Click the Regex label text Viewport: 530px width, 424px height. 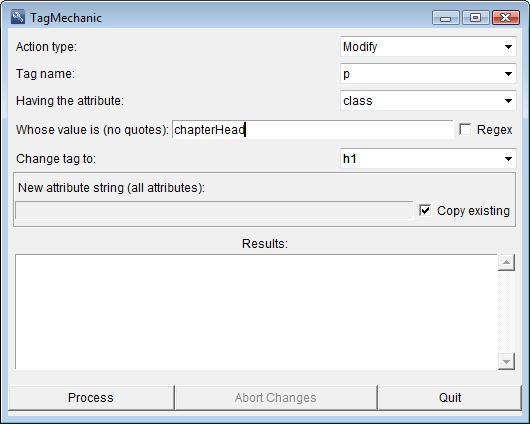[x=495, y=130]
